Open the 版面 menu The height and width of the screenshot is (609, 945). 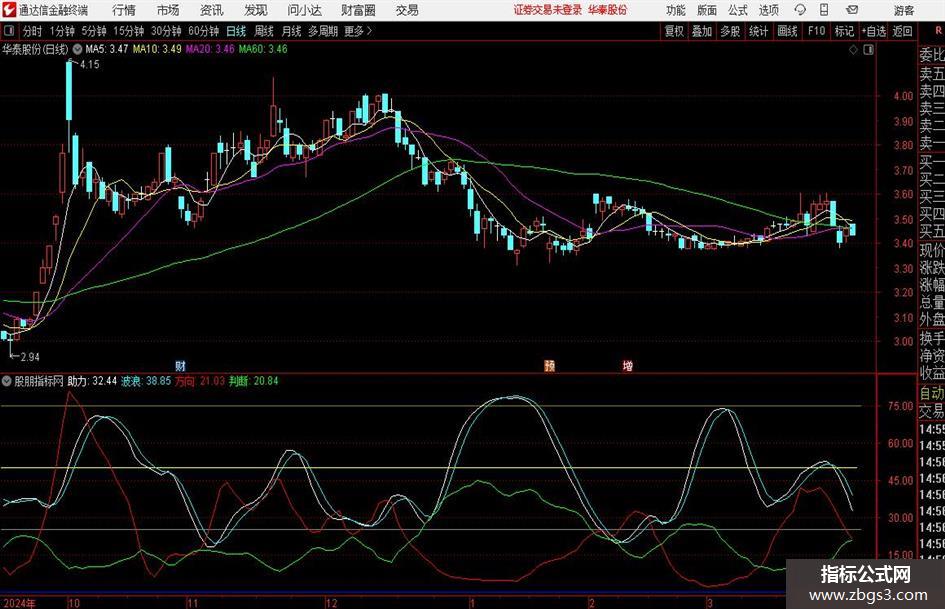[706, 10]
